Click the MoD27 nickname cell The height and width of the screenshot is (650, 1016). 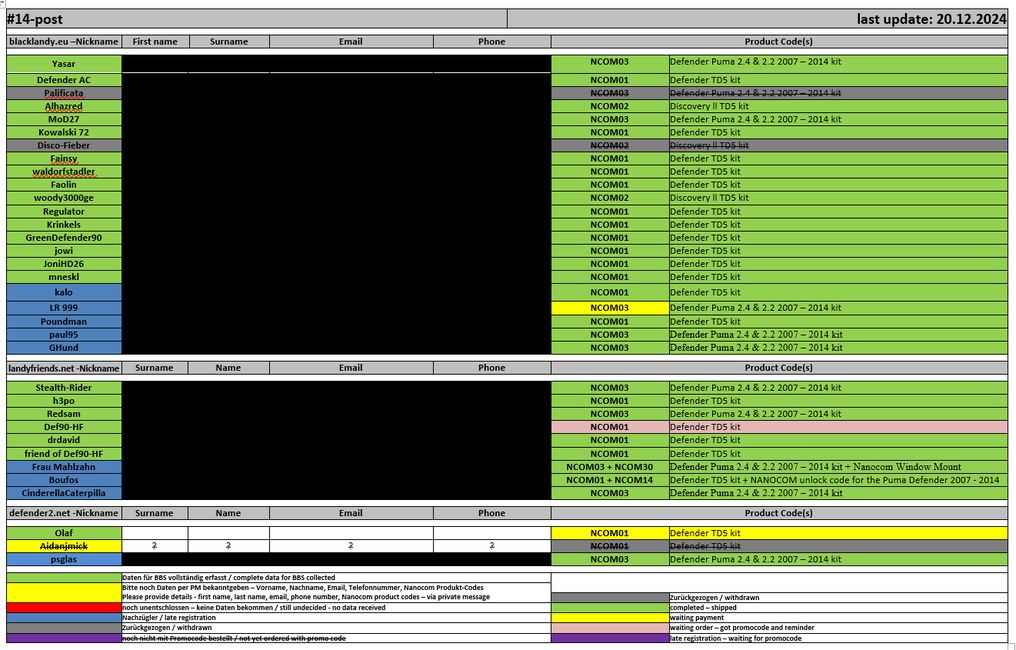64,119
